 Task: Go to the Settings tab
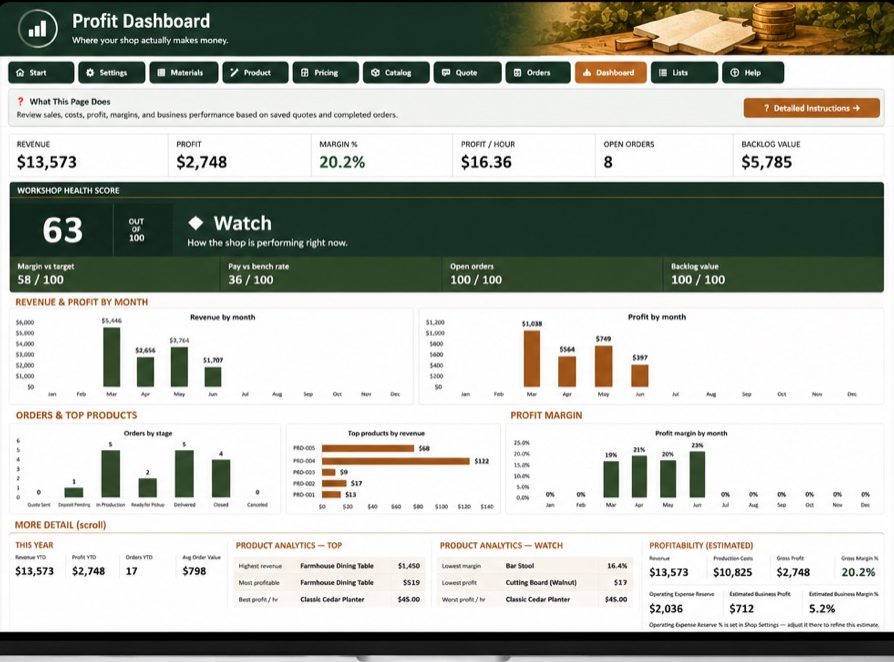(x=112, y=72)
